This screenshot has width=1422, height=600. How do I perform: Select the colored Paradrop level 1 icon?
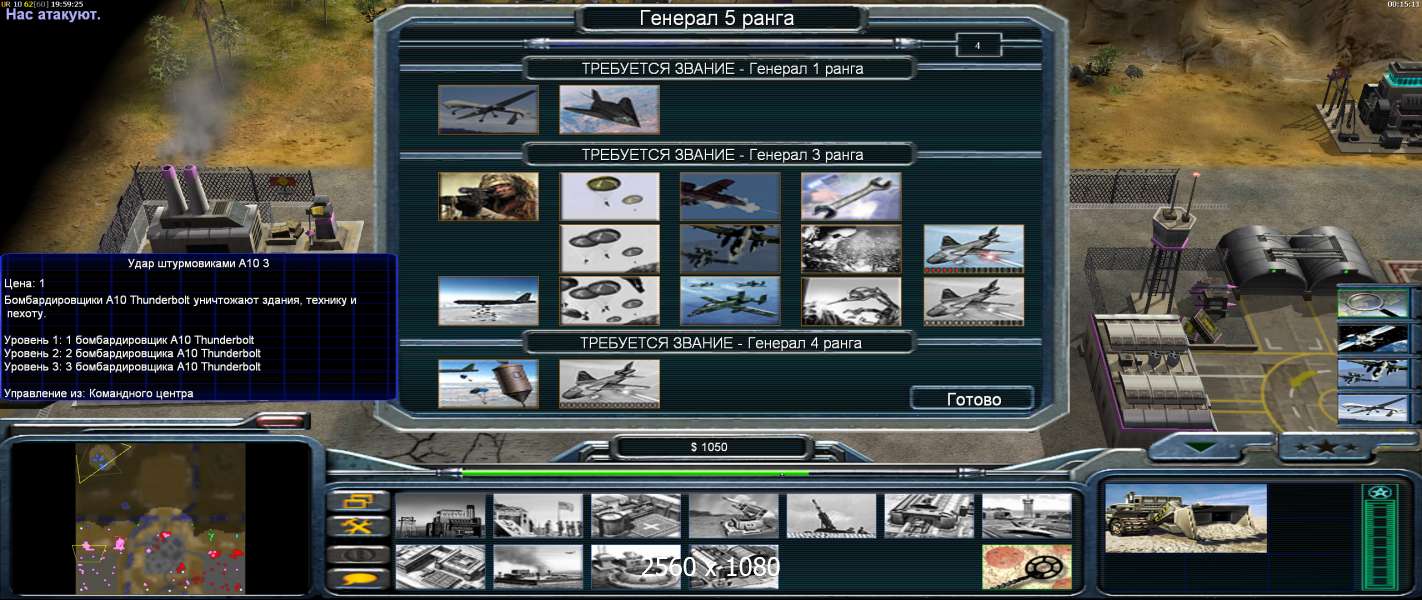609,197
